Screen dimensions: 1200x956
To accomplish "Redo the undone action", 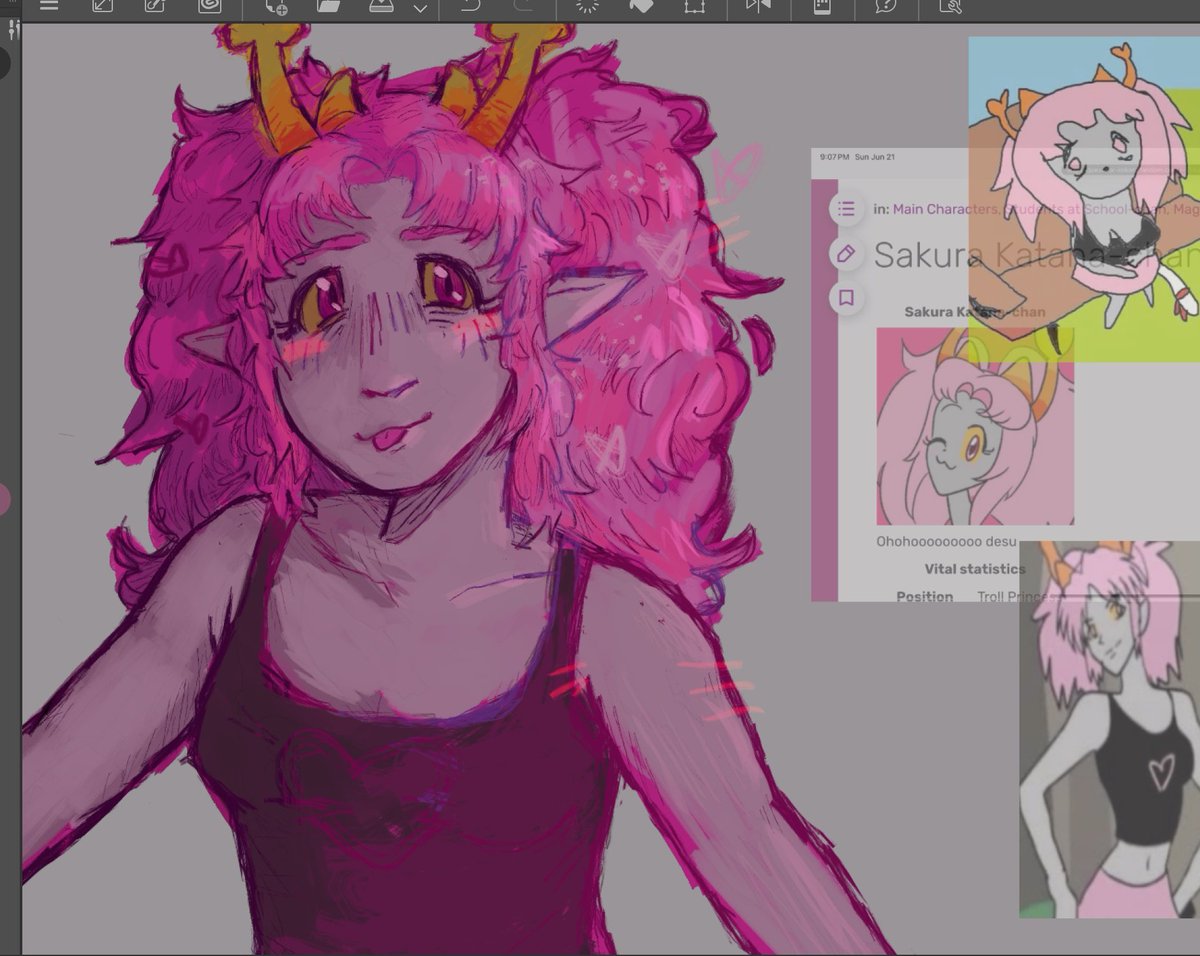I will pos(522,6).
